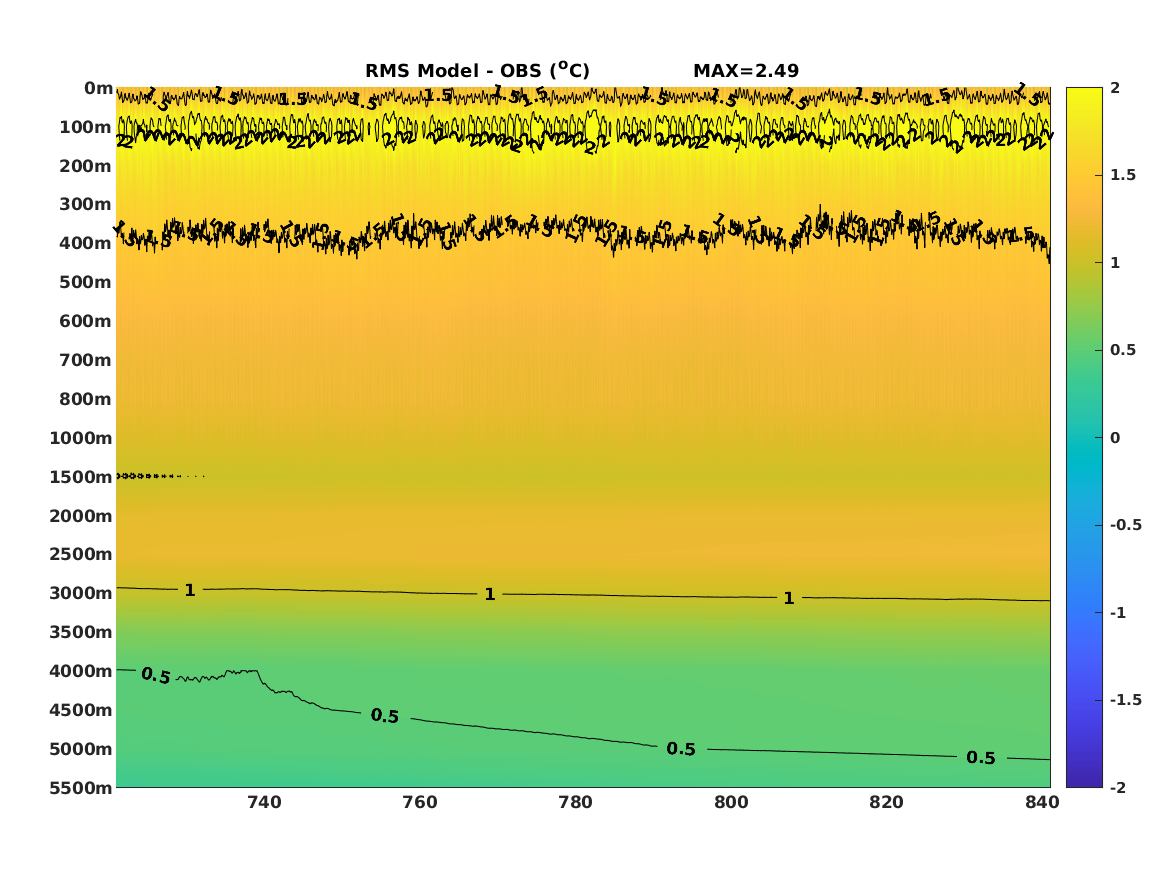Click the '0m' depth axis label
The width and height of the screenshot is (1167, 875).
pyautogui.click(x=98, y=89)
